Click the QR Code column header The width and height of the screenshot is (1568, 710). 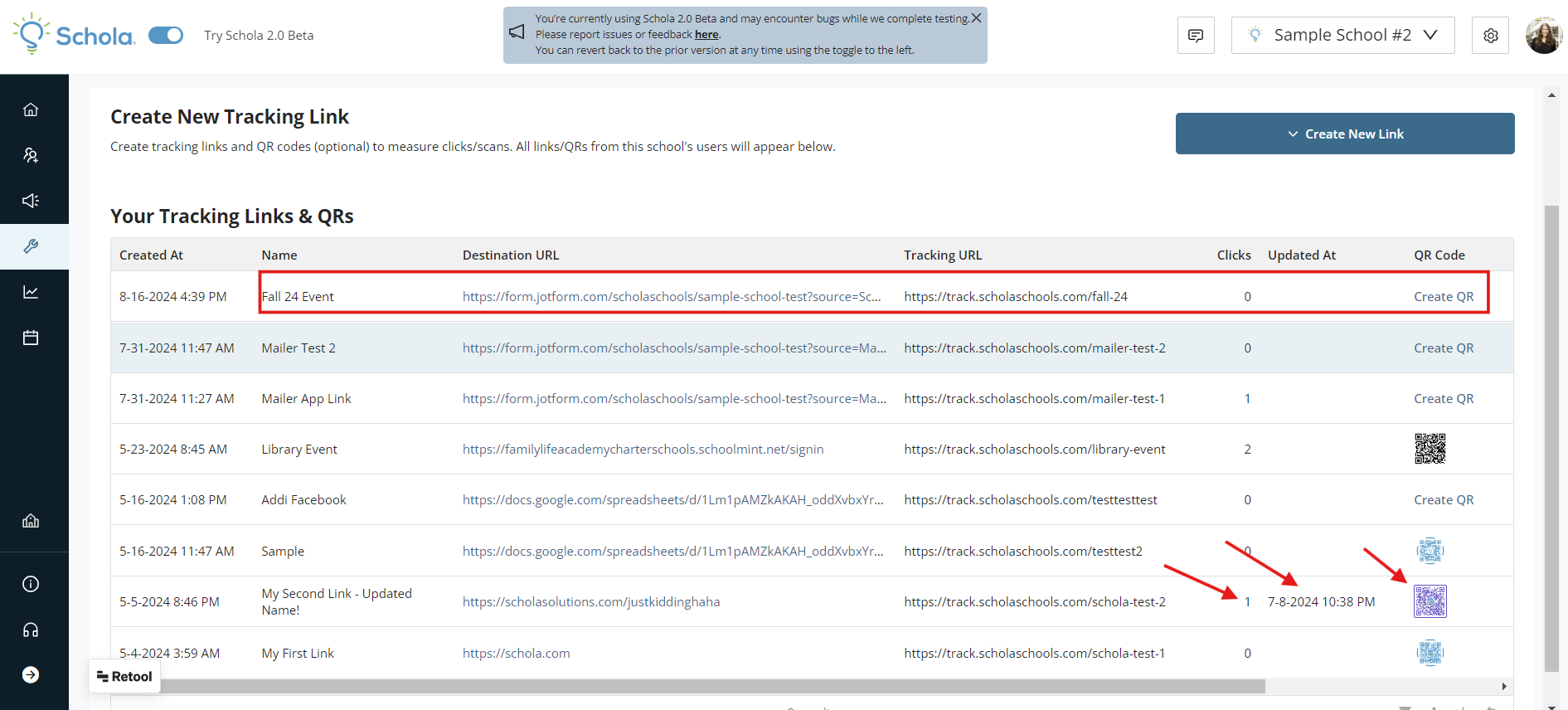[1439, 255]
